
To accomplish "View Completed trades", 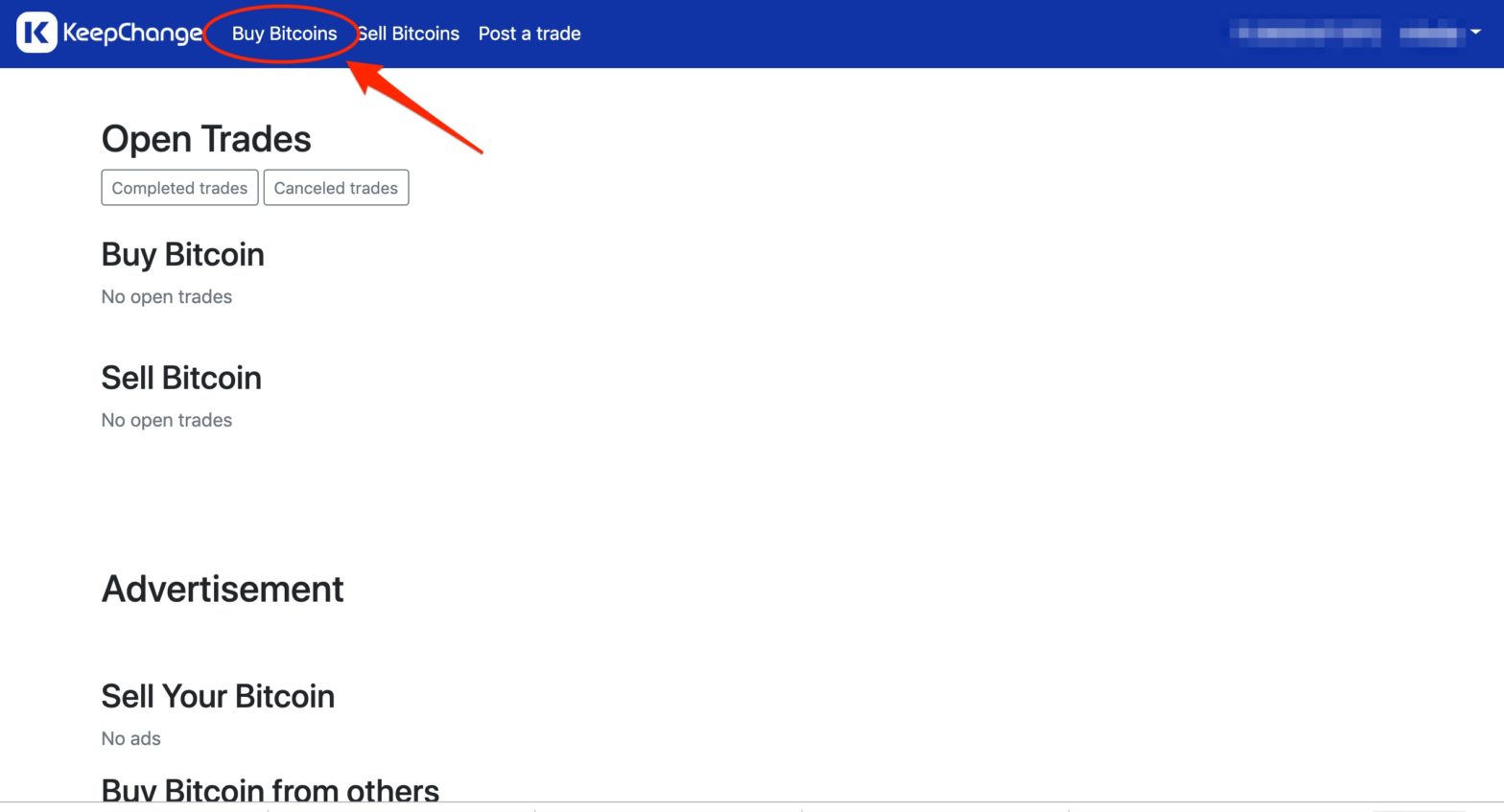I will pyautogui.click(x=179, y=188).
